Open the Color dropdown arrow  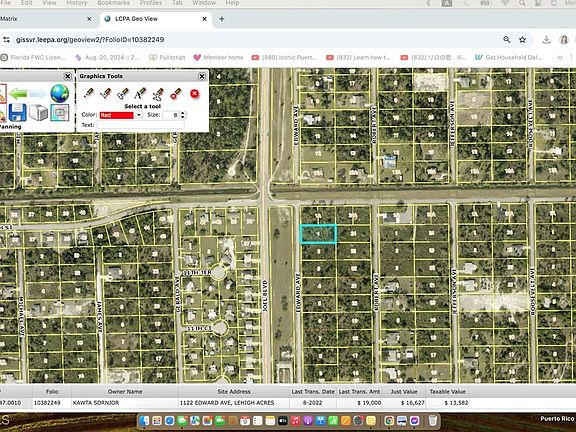point(139,115)
